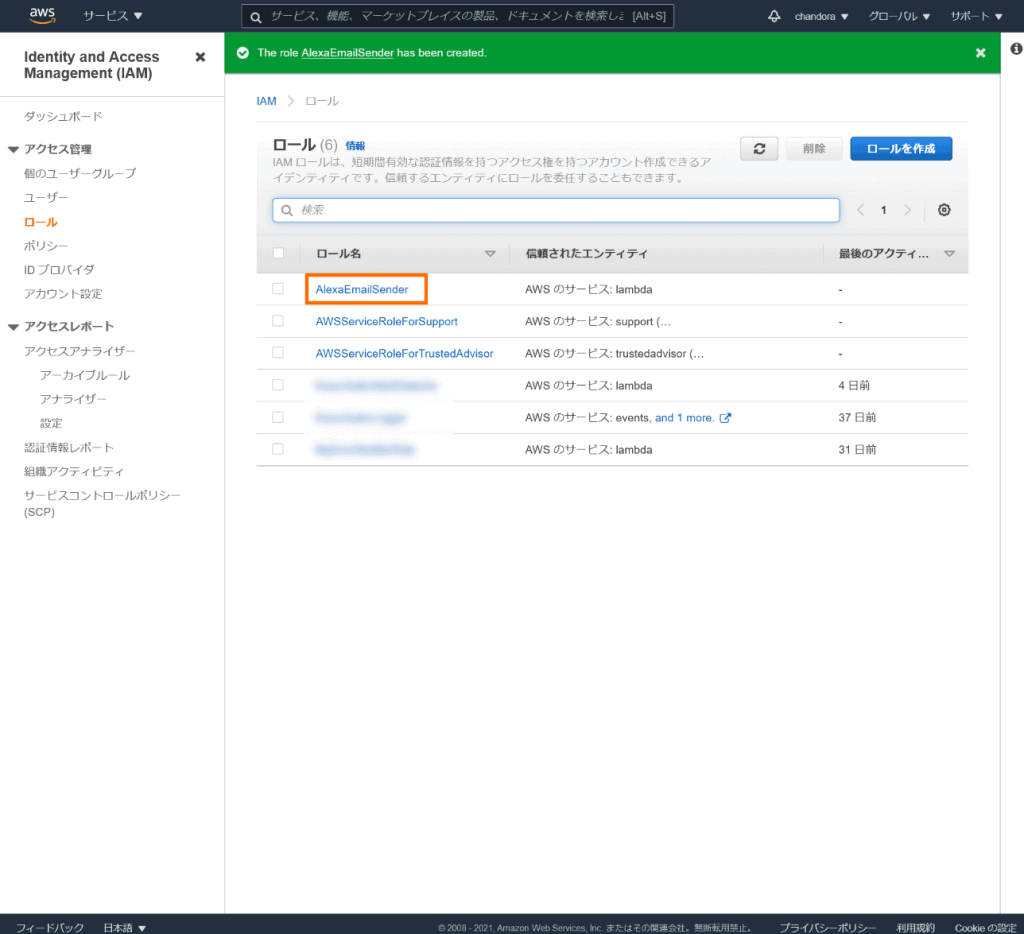Go to previous page of roles
The image size is (1024, 934).
[x=861, y=210]
